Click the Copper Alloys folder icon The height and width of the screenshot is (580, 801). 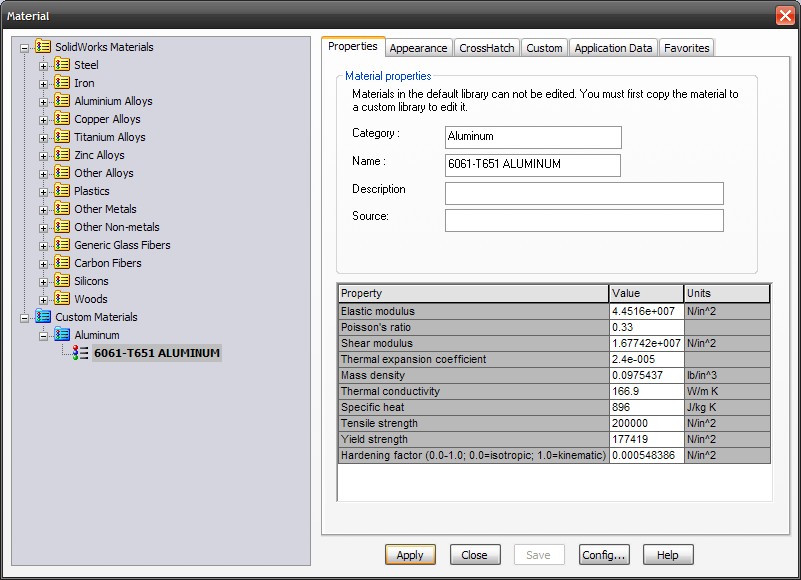click(62, 119)
